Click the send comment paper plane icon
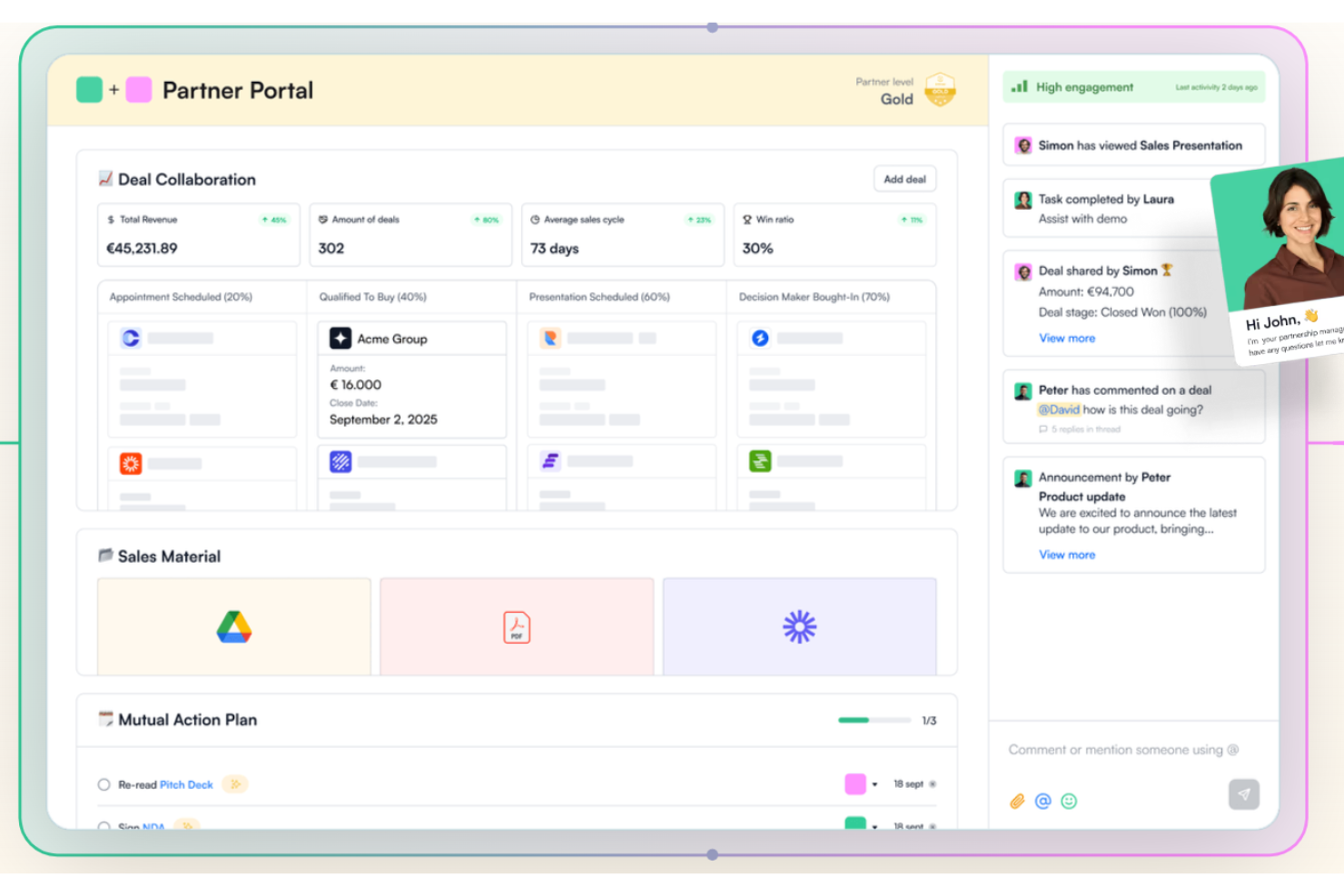The height and width of the screenshot is (896, 1344). (x=1243, y=794)
